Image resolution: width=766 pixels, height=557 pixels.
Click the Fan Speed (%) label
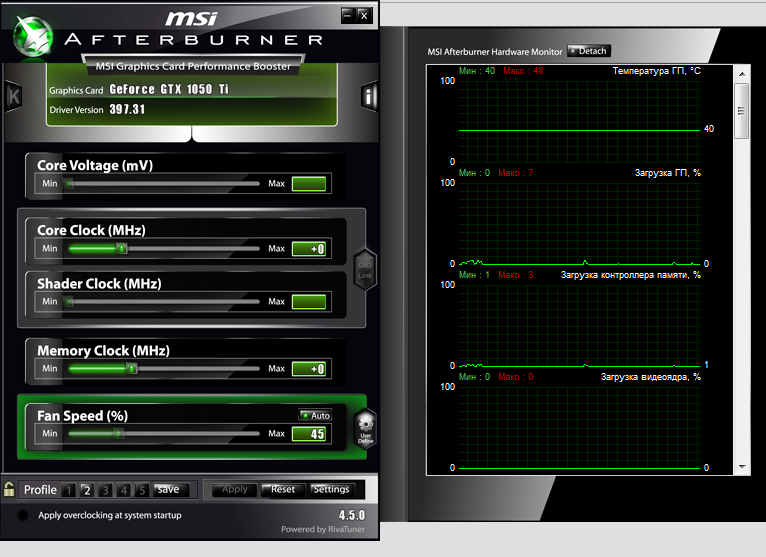point(83,416)
